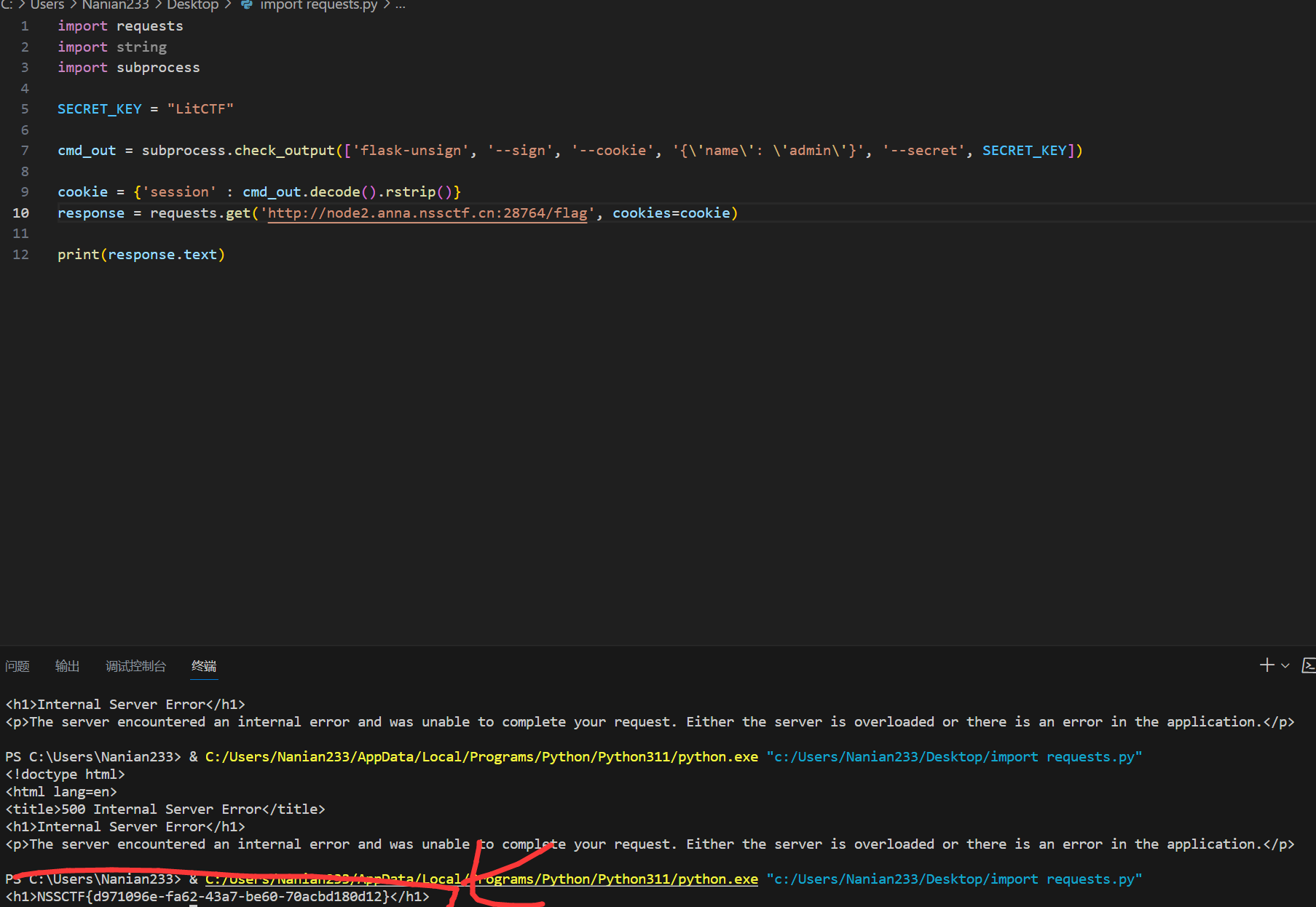This screenshot has width=1316, height=907.
Task: Click line number 10 in the gutter
Action: (20, 213)
